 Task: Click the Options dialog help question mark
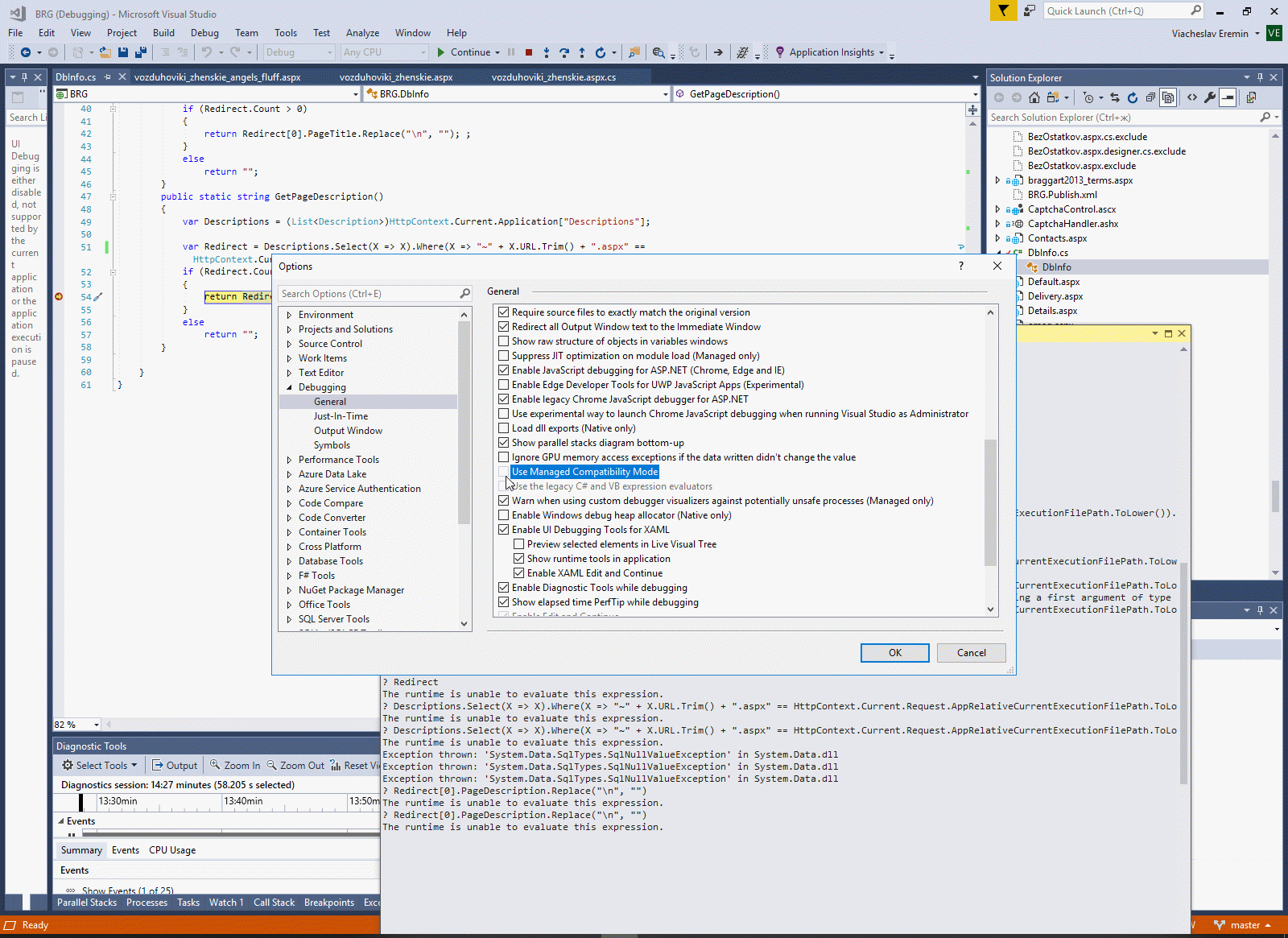coord(960,266)
